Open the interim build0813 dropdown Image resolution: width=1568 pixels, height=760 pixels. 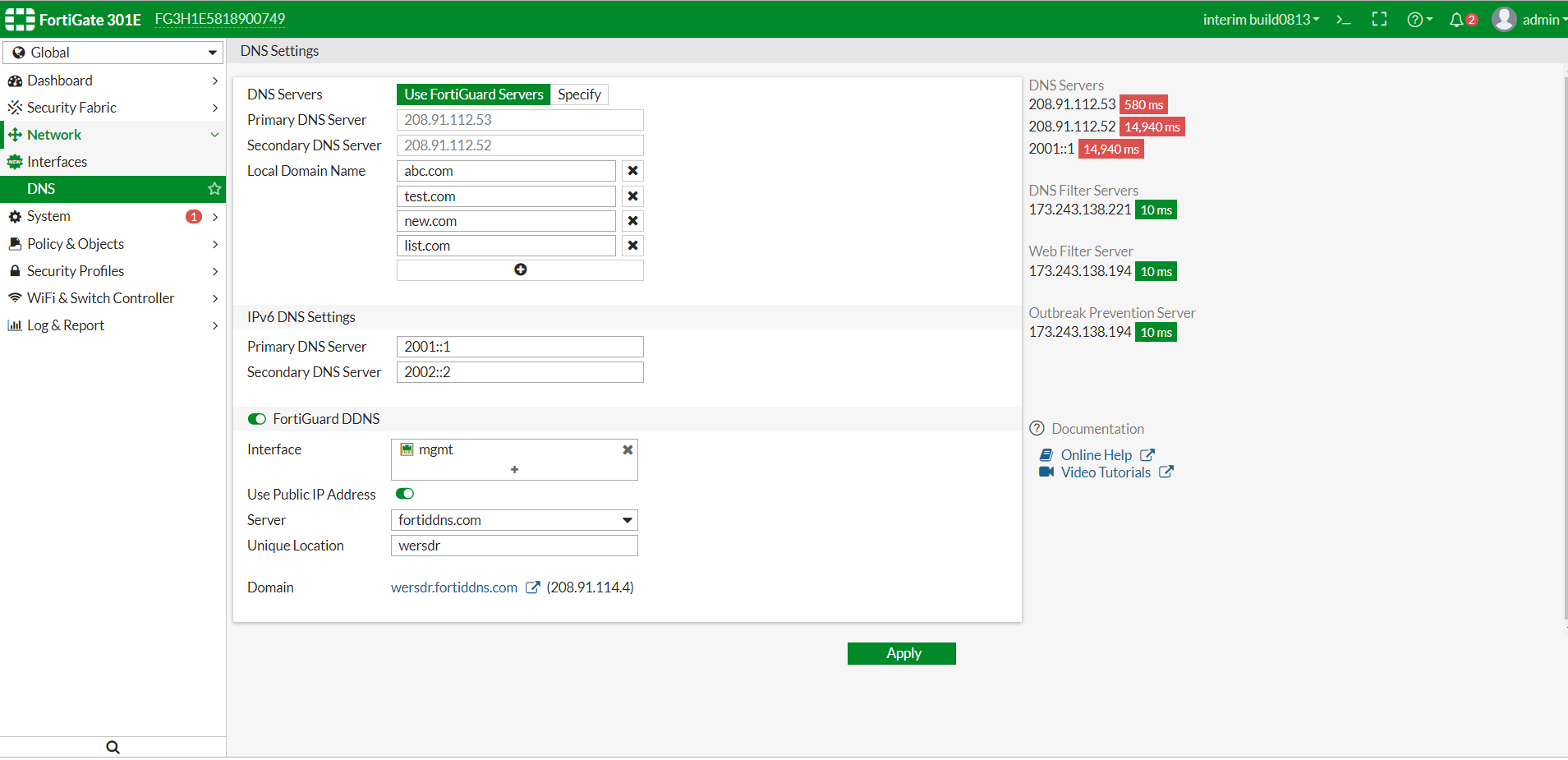click(1261, 20)
